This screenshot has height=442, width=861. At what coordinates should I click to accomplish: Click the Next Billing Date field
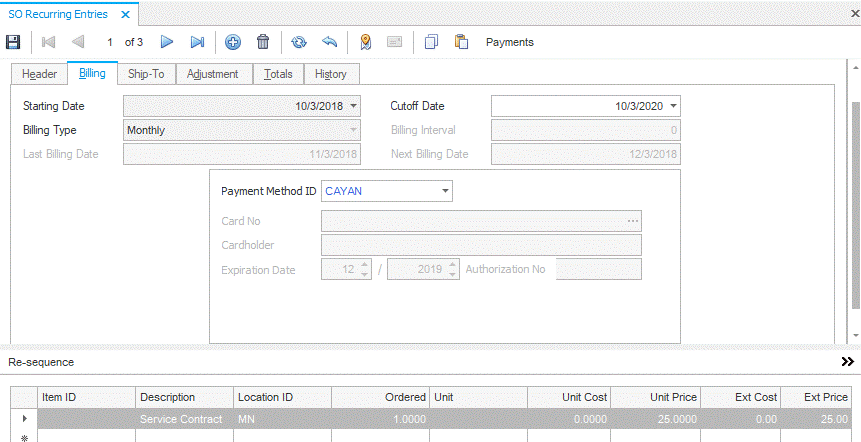pos(586,154)
